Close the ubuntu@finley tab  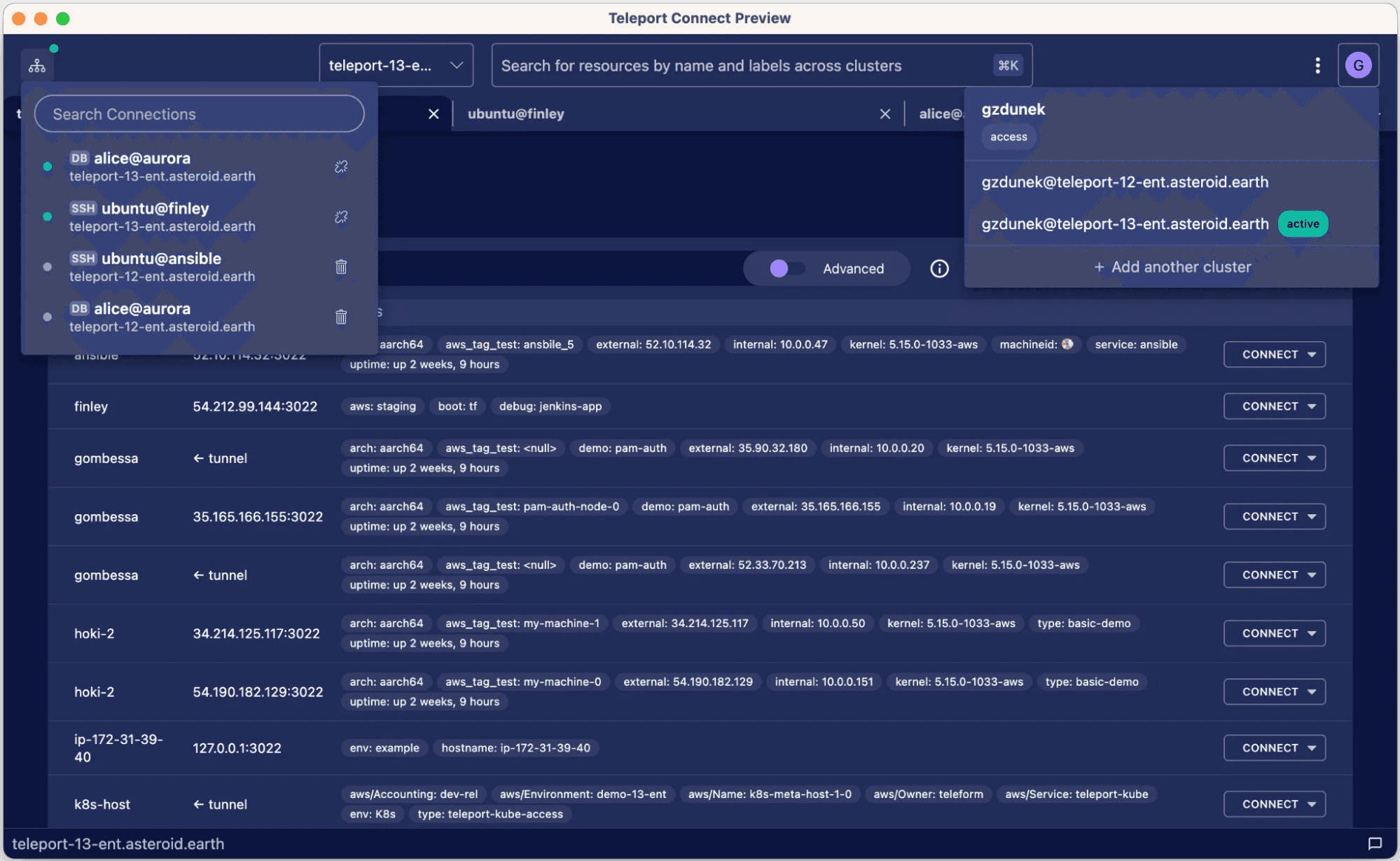885,113
